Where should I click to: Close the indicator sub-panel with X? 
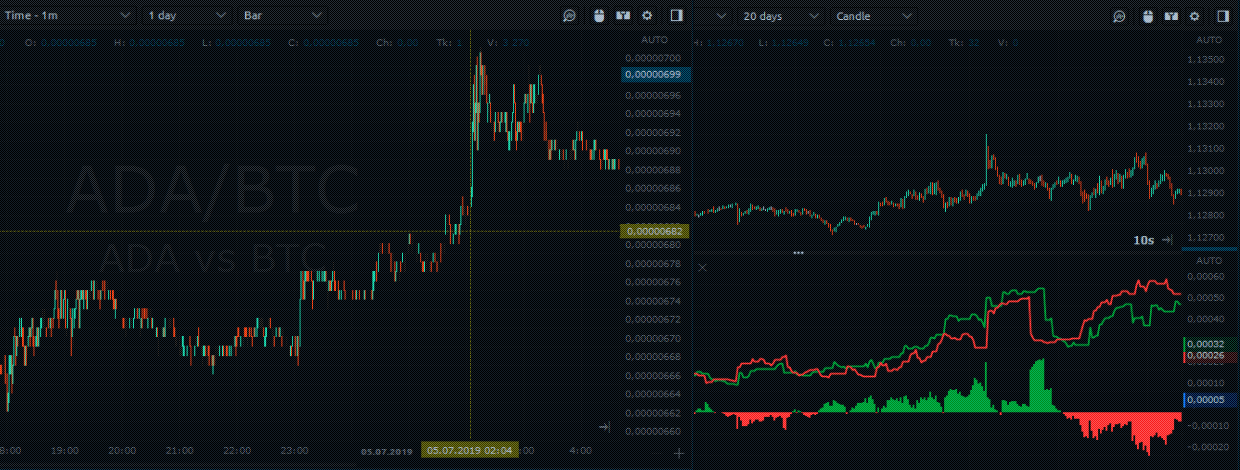702,267
